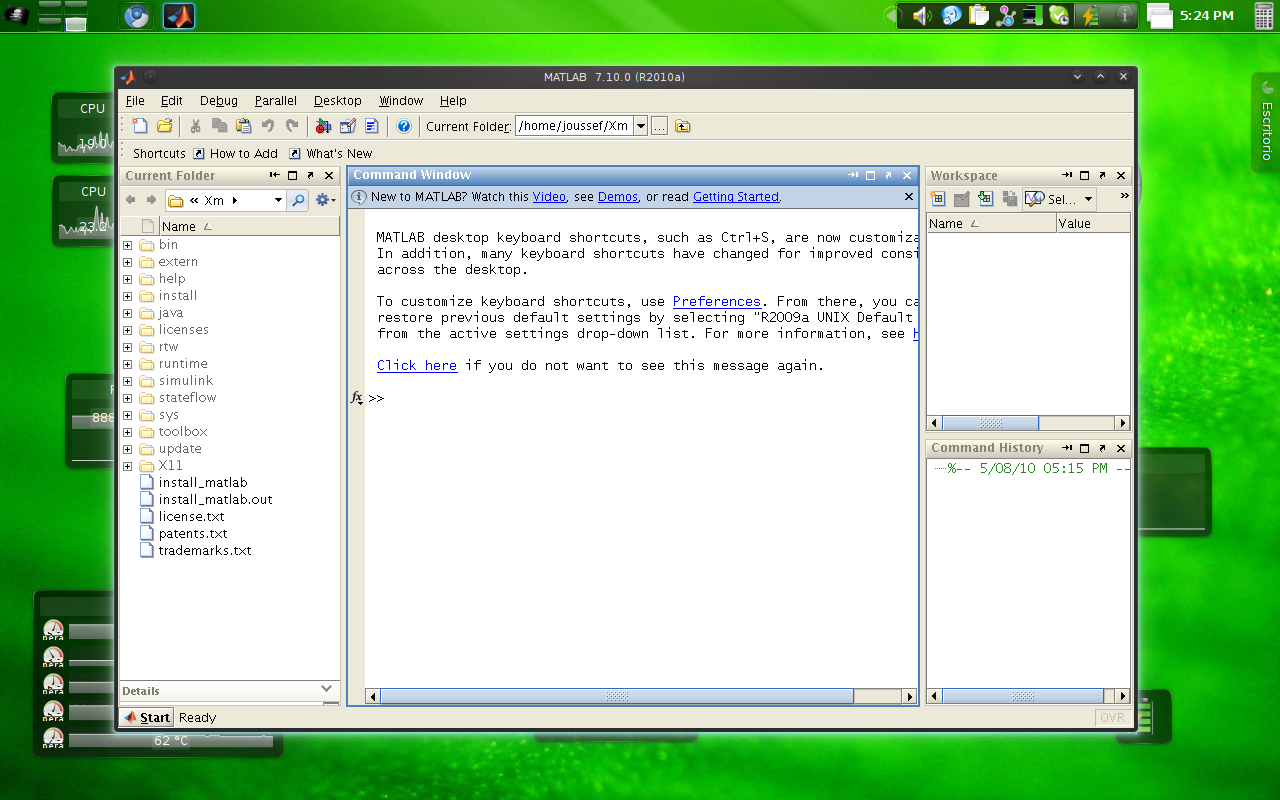Click the Copy icon in the toolbar
Screen dimensions: 1280x800
[x=220, y=126]
